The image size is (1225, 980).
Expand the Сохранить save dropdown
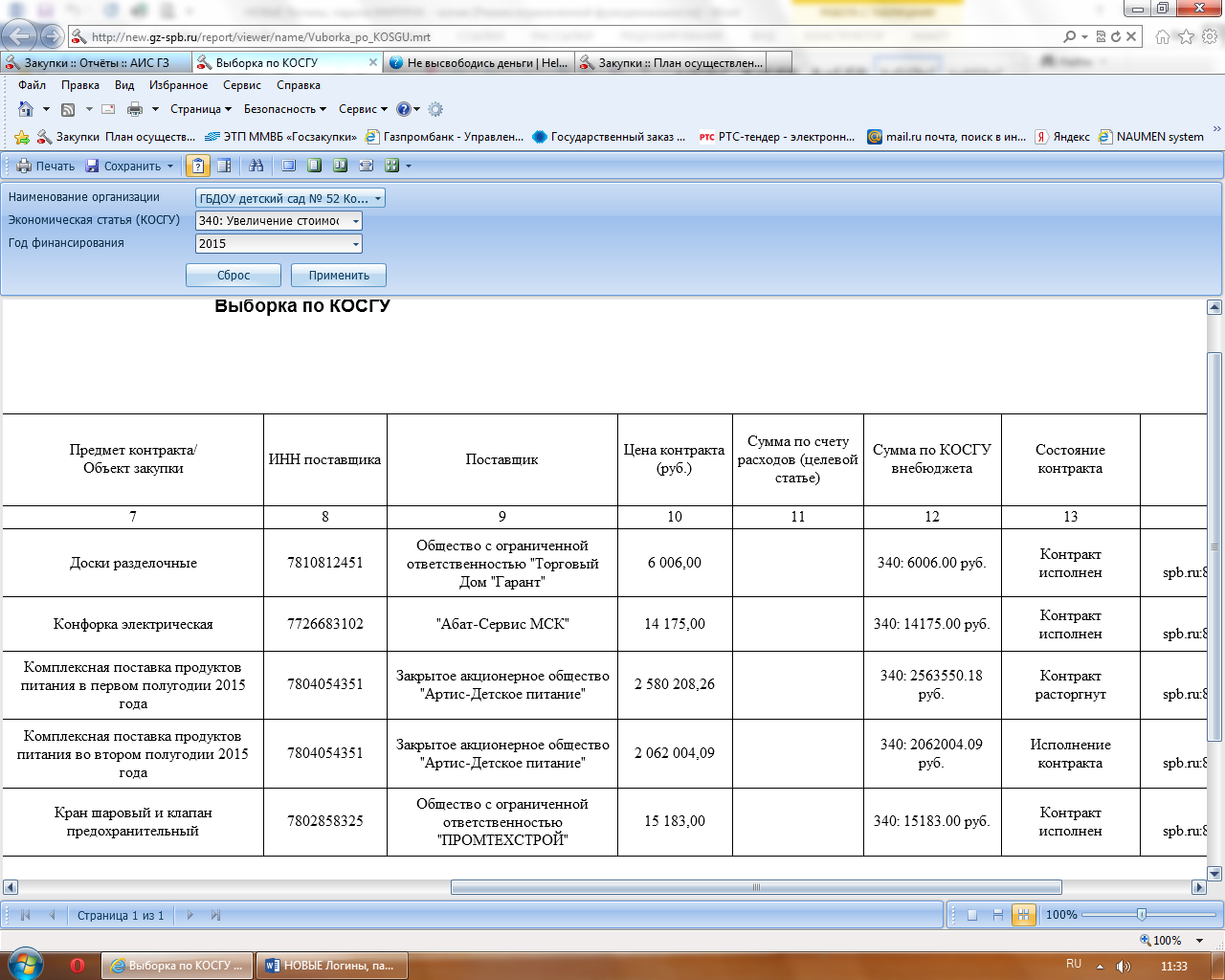170,167
